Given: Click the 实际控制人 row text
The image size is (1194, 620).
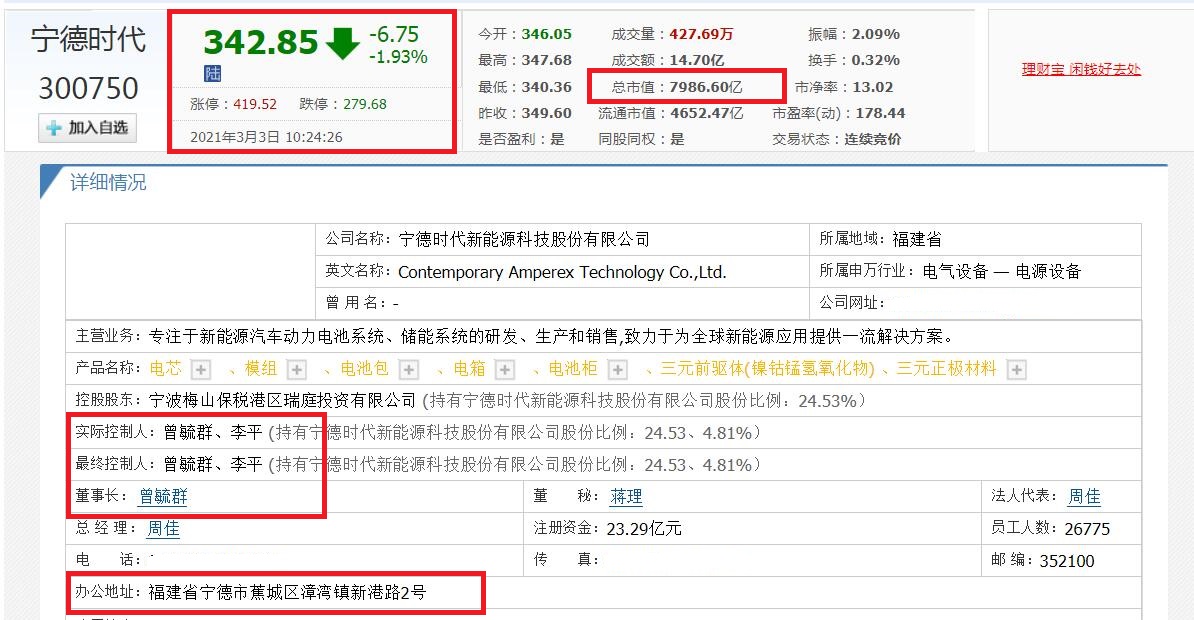Looking at the screenshot, I should click(418, 433).
